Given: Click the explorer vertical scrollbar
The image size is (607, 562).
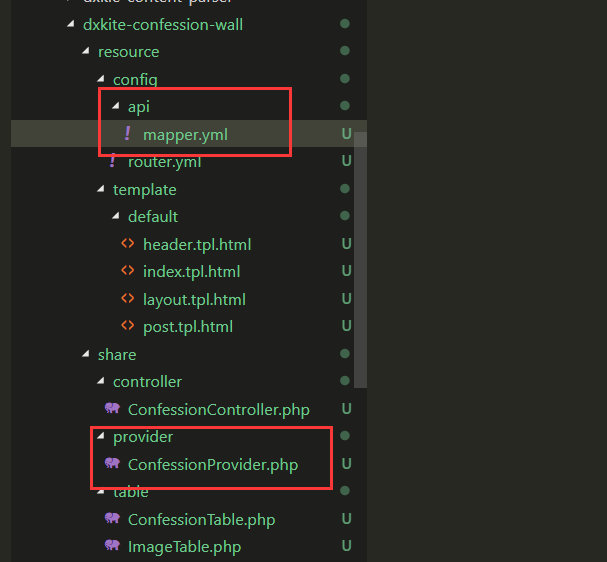Looking at the screenshot, I should click(360, 258).
